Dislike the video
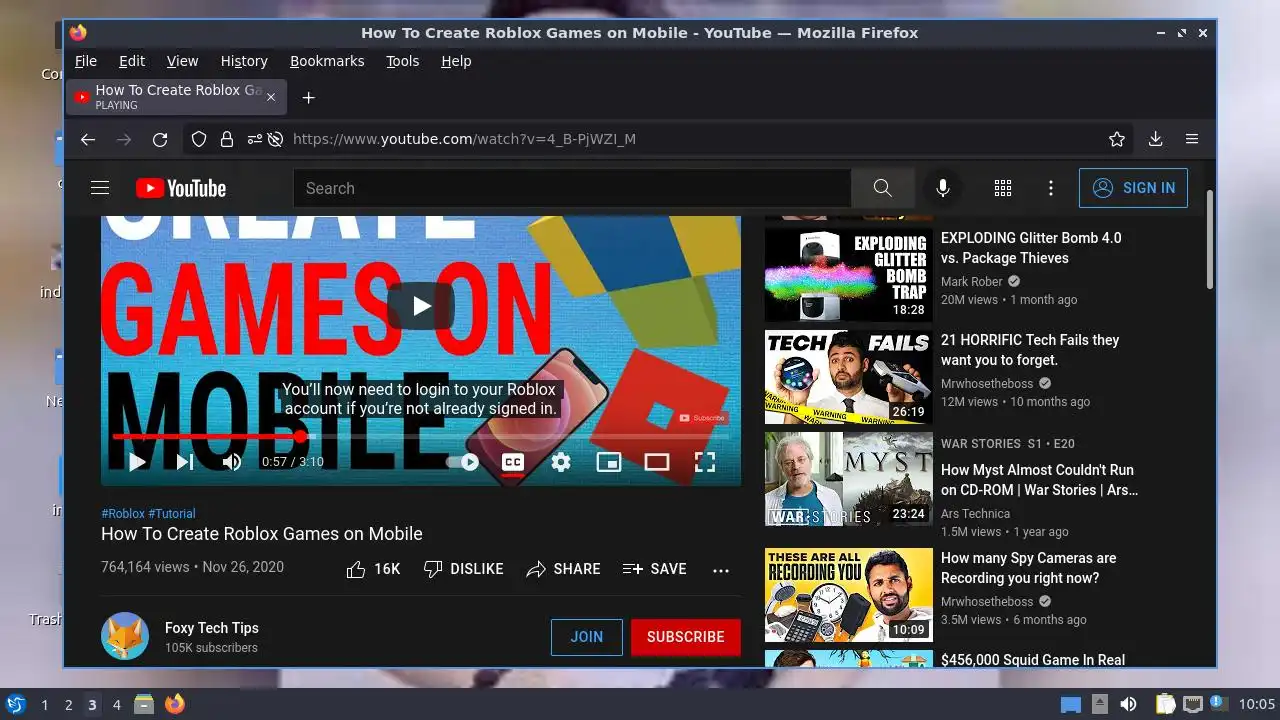 tap(463, 569)
